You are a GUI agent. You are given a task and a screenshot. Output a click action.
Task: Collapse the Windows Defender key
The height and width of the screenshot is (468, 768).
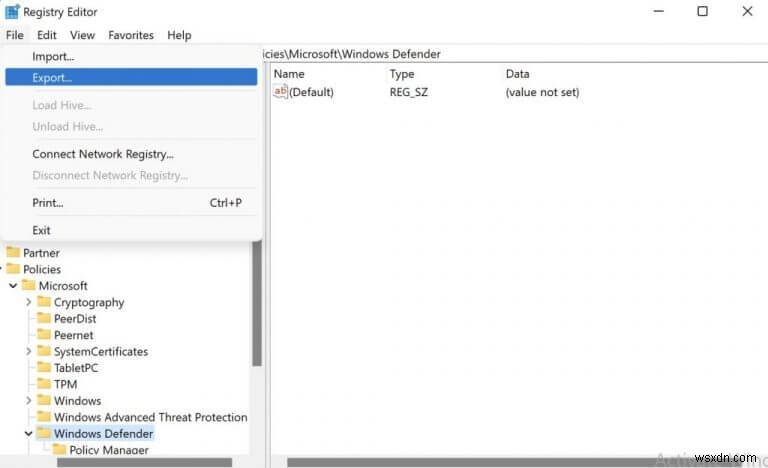[28, 434]
